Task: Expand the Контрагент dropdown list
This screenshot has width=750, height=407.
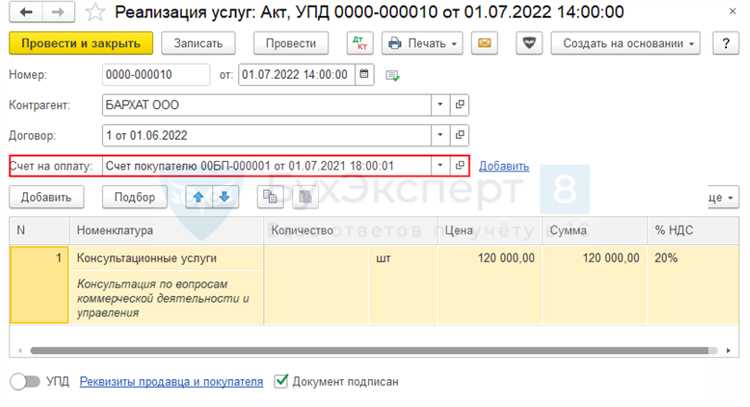Action: click(440, 105)
